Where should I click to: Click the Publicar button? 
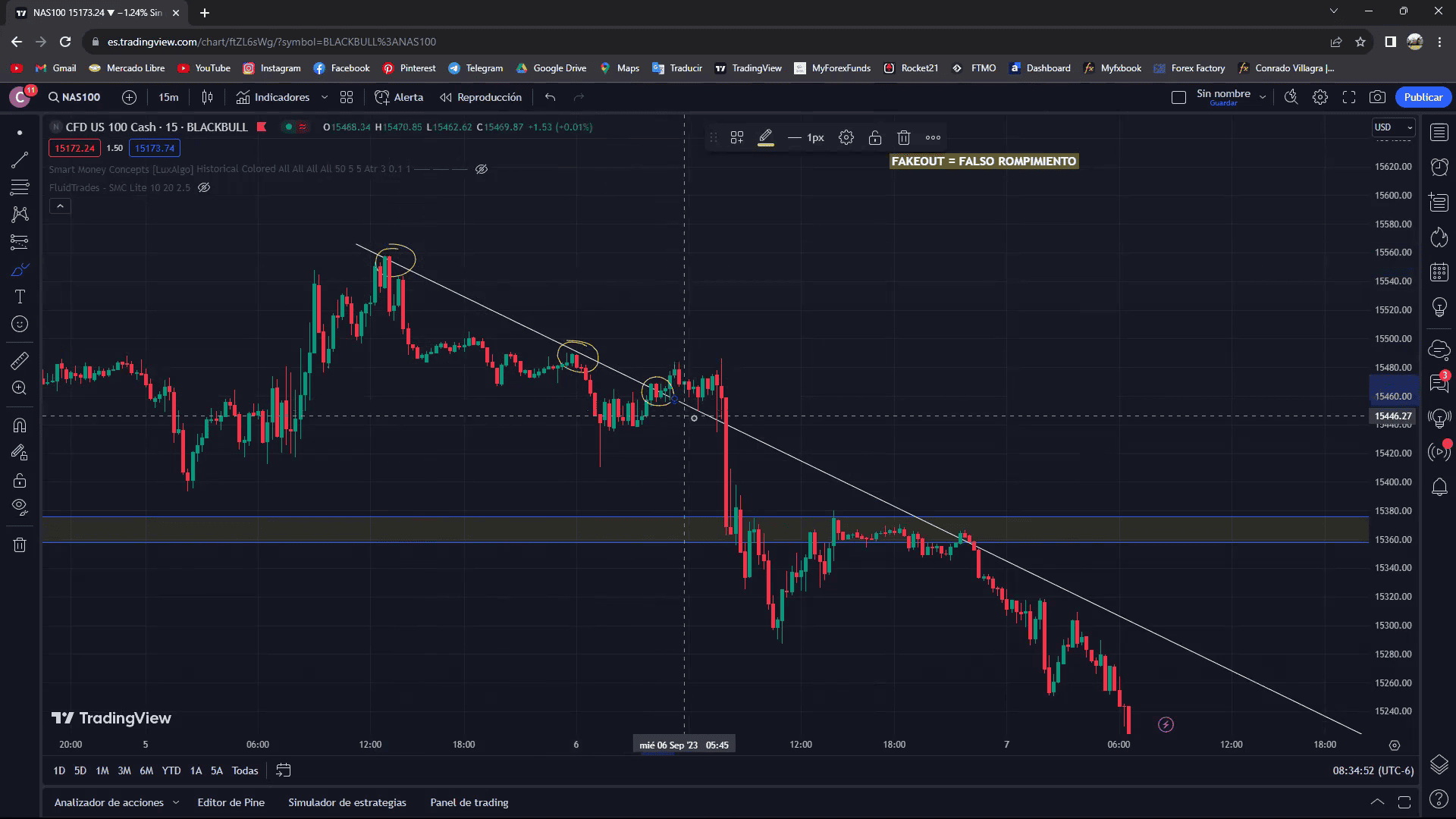[x=1423, y=97]
